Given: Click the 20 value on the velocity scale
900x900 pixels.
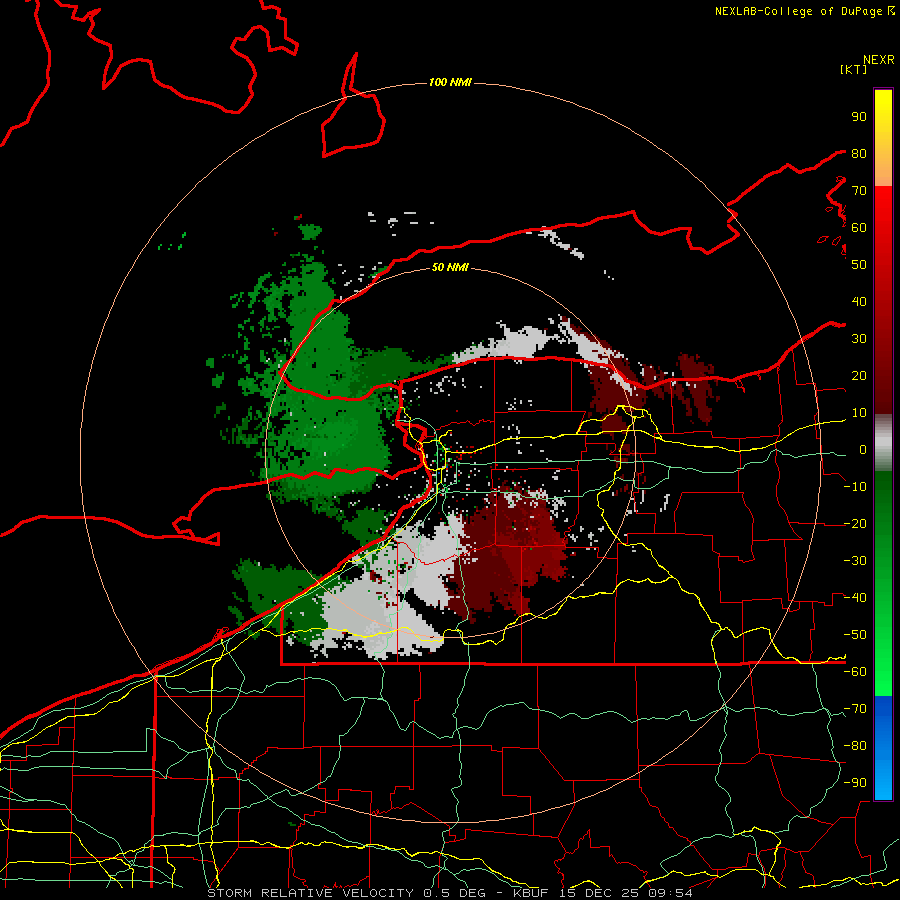Looking at the screenshot, I should [x=859, y=375].
